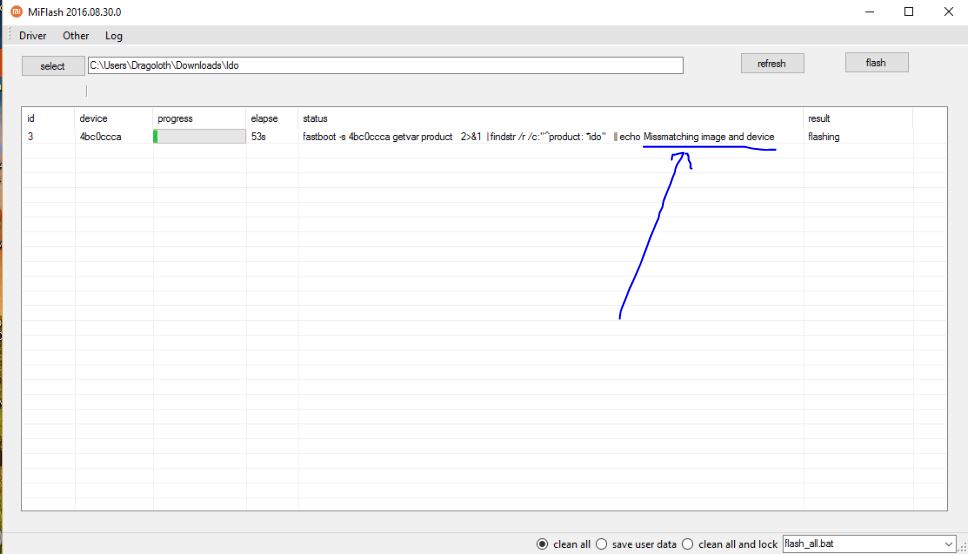Click the 53s elapsed time cell
The height and width of the screenshot is (554, 968).
(x=259, y=136)
